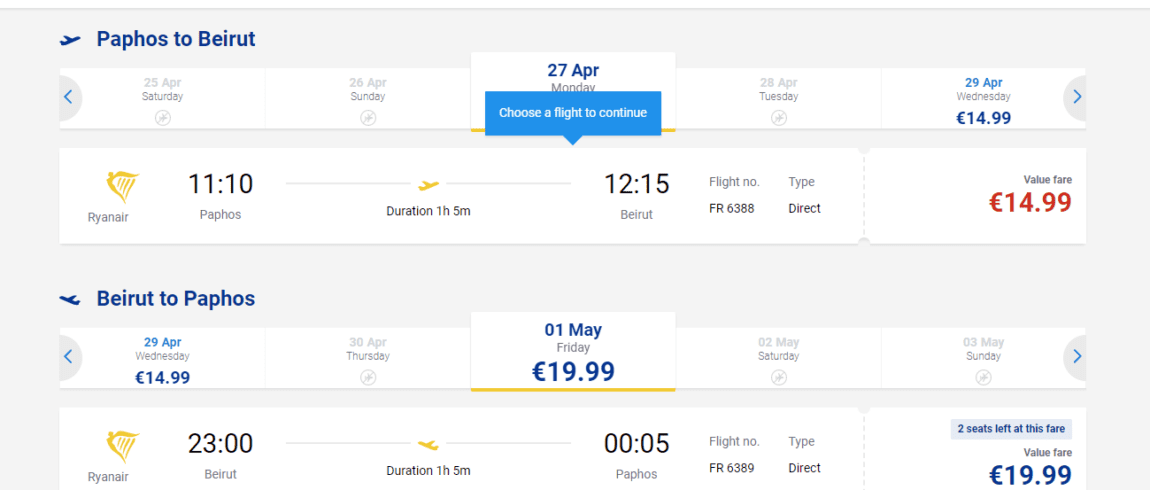Click the Ryanair harp logo on outbound flight

point(122,187)
